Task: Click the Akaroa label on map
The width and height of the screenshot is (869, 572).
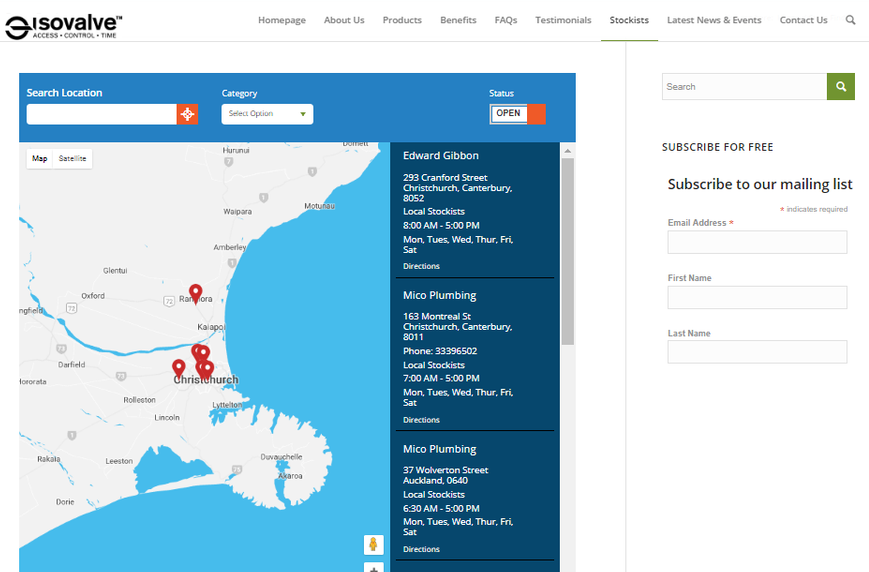Action: (290, 476)
